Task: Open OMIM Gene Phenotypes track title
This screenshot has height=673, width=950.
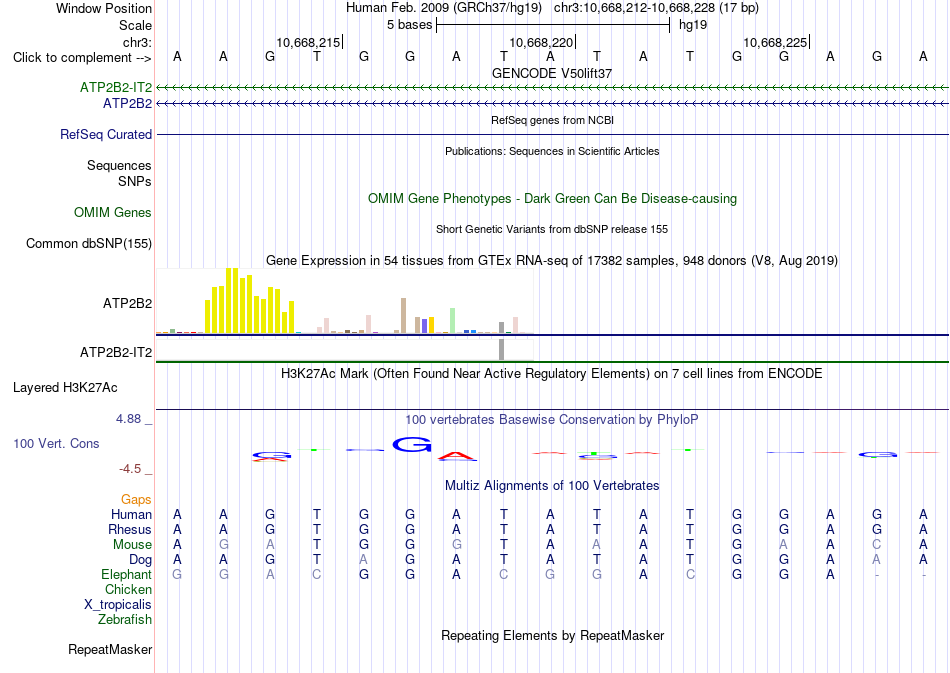Action: (552, 199)
